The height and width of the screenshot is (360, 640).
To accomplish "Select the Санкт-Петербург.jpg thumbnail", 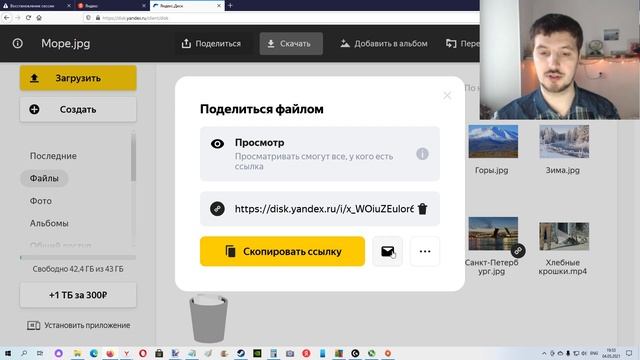I will 493,233.
